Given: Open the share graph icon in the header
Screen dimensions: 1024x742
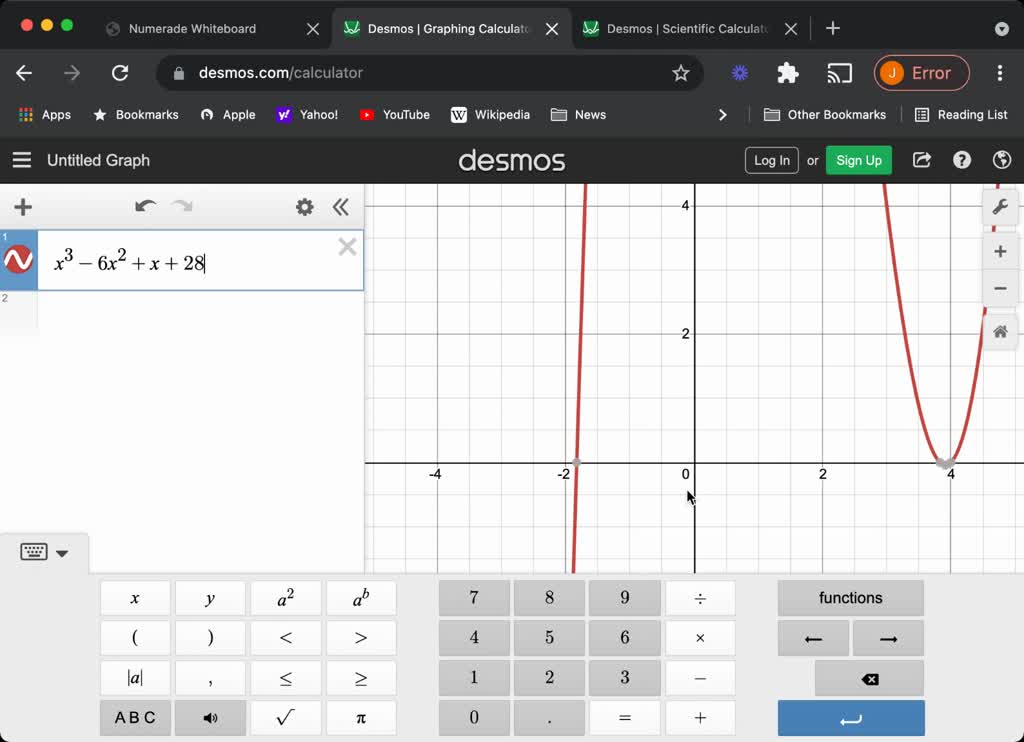Looking at the screenshot, I should [x=921, y=160].
